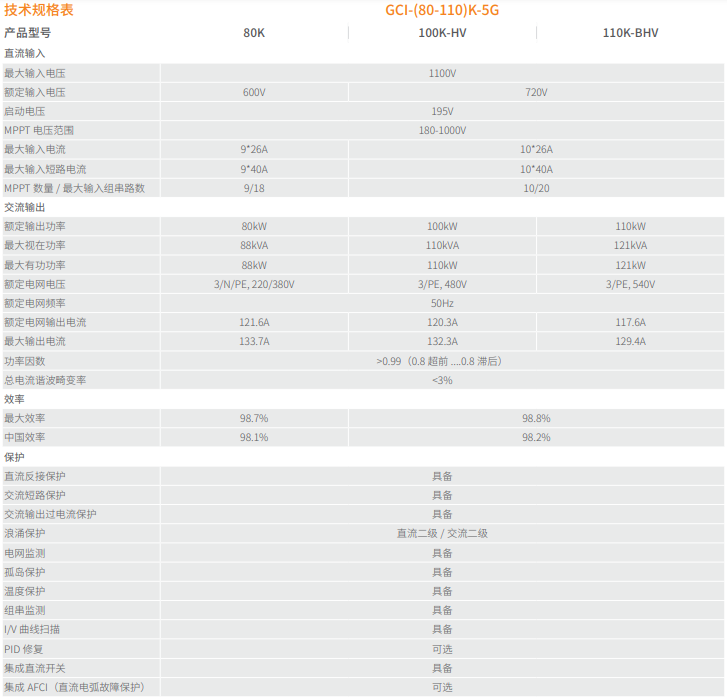Click the 110kVA apparent power cell

[442, 245]
